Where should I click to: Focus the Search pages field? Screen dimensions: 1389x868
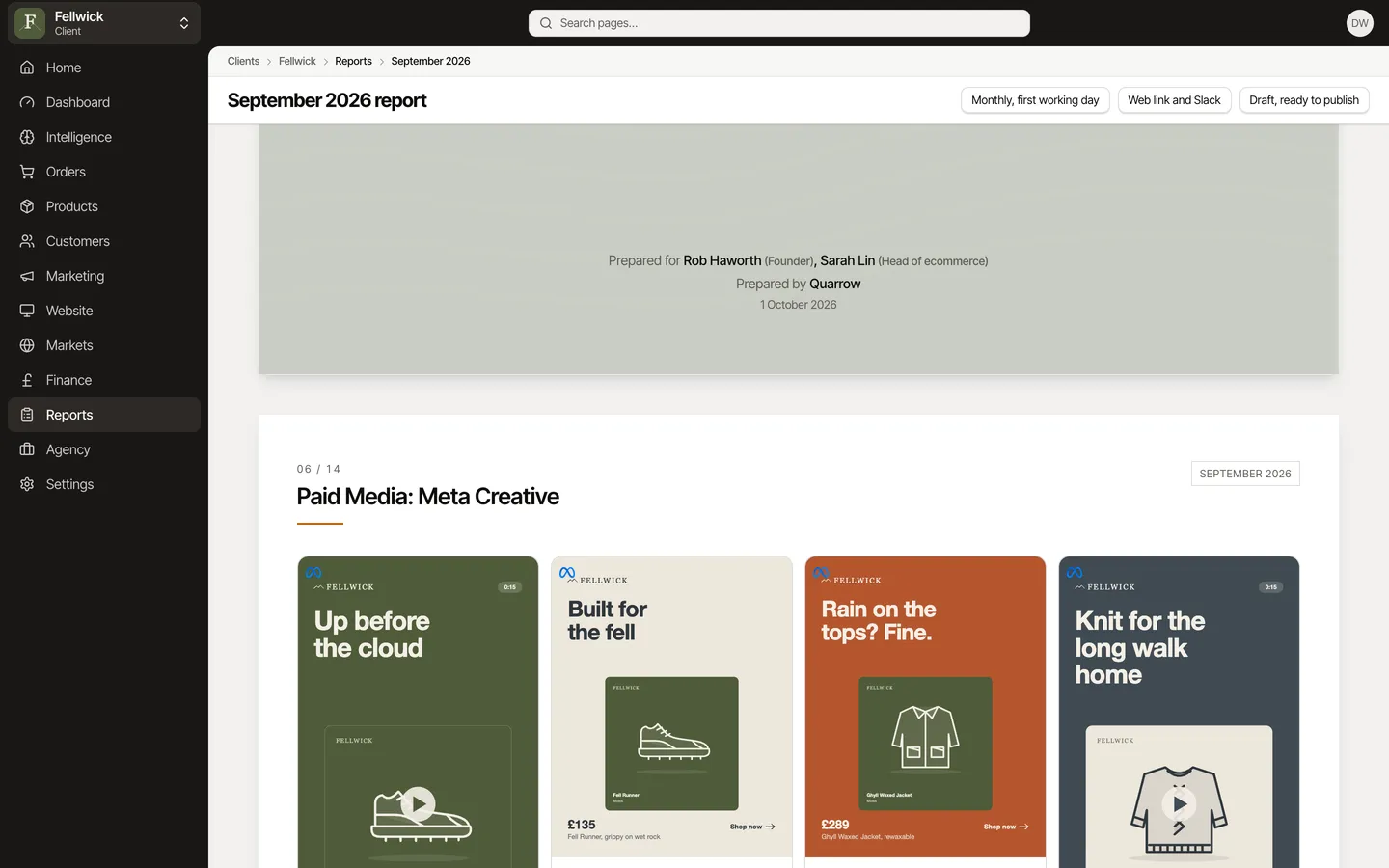[x=779, y=23]
